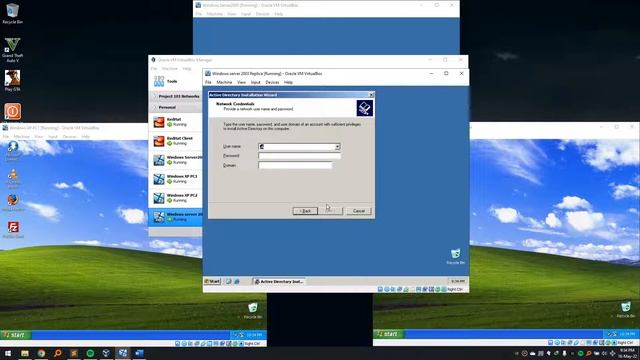Select the RedHat Client VM entry

click(x=176, y=141)
